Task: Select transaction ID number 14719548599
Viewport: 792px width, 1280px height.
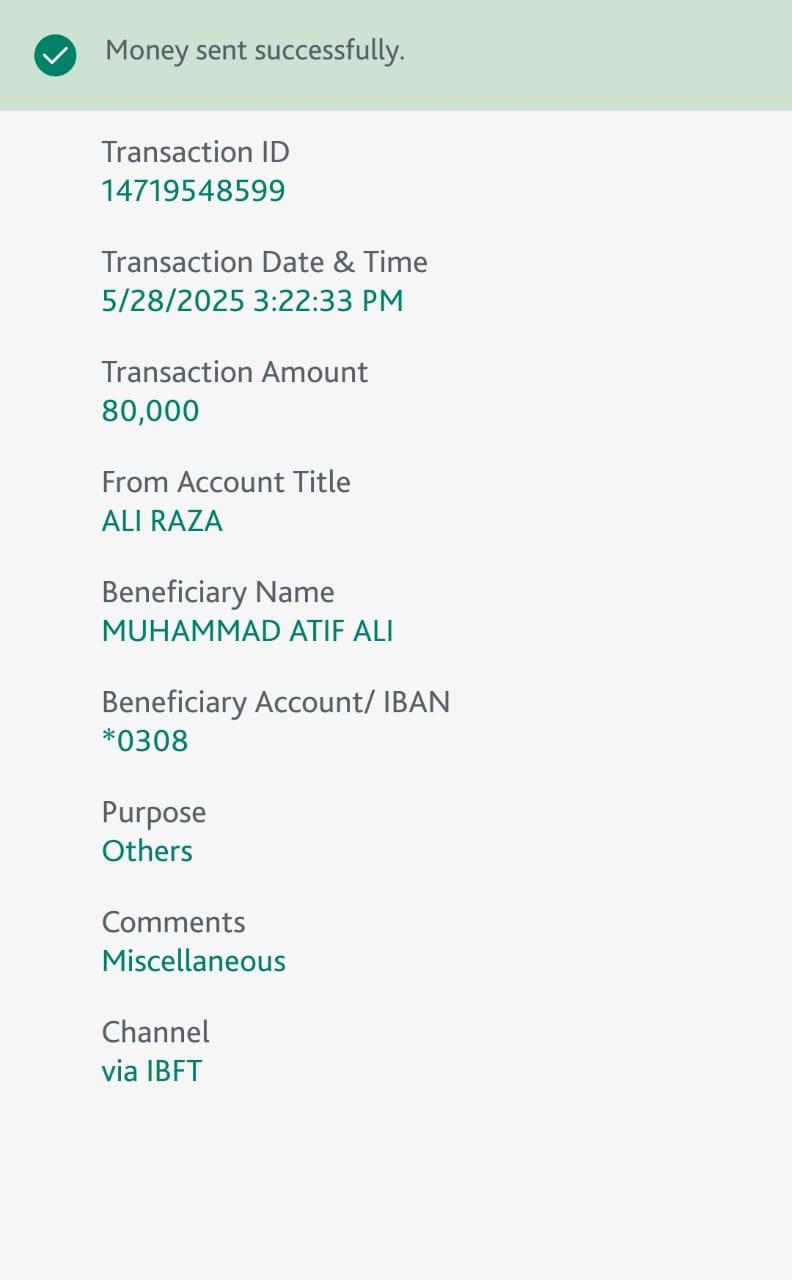Action: 193,191
